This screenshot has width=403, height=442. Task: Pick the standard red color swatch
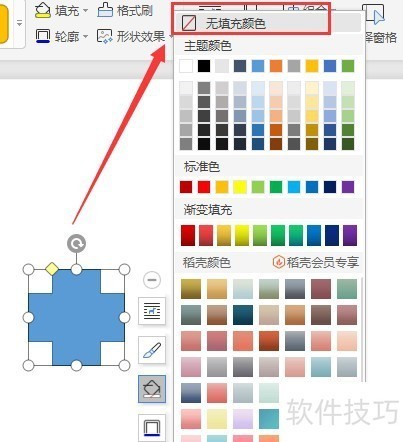204,187
